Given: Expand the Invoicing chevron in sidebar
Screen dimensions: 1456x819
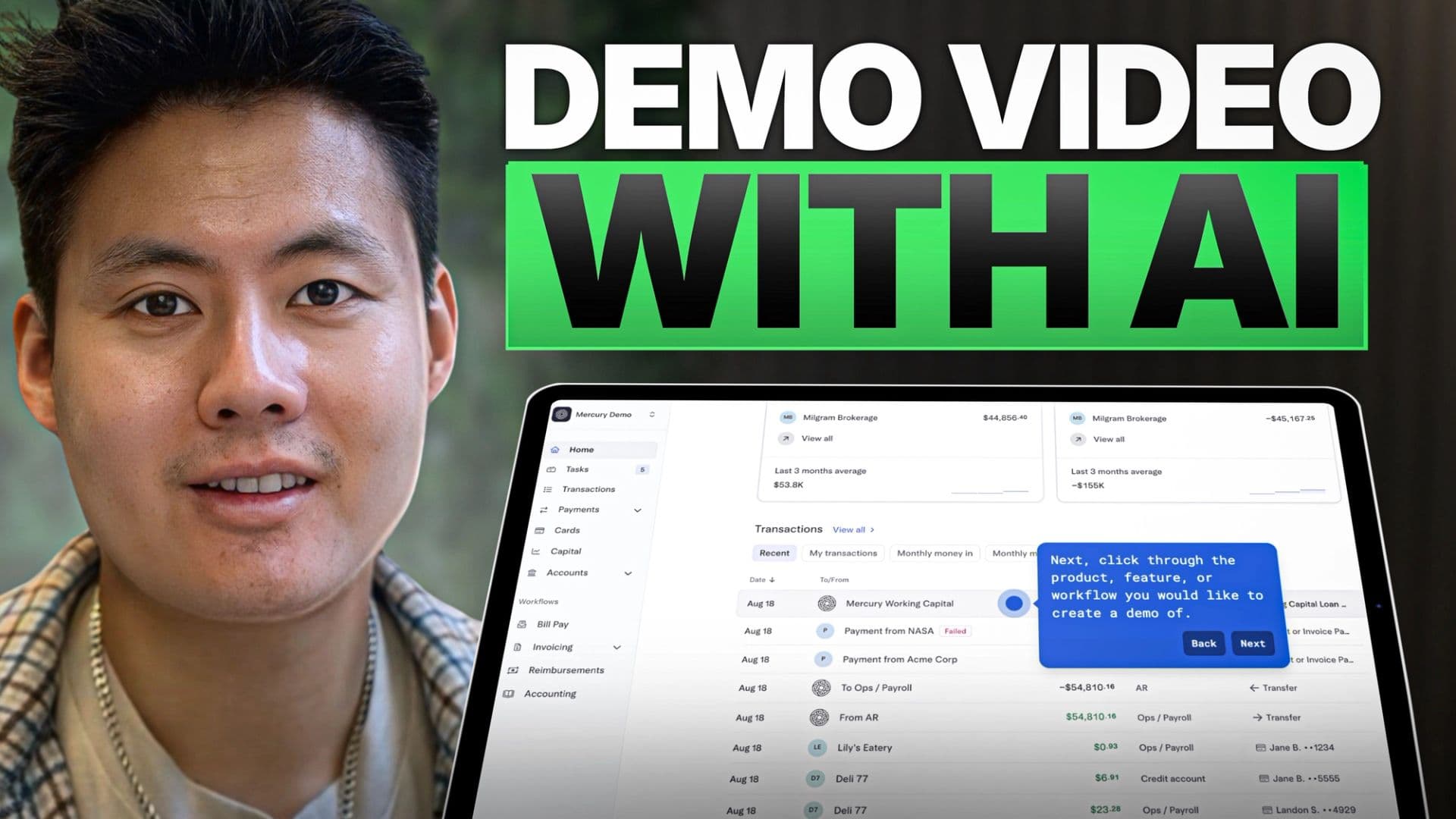Looking at the screenshot, I should click(617, 648).
